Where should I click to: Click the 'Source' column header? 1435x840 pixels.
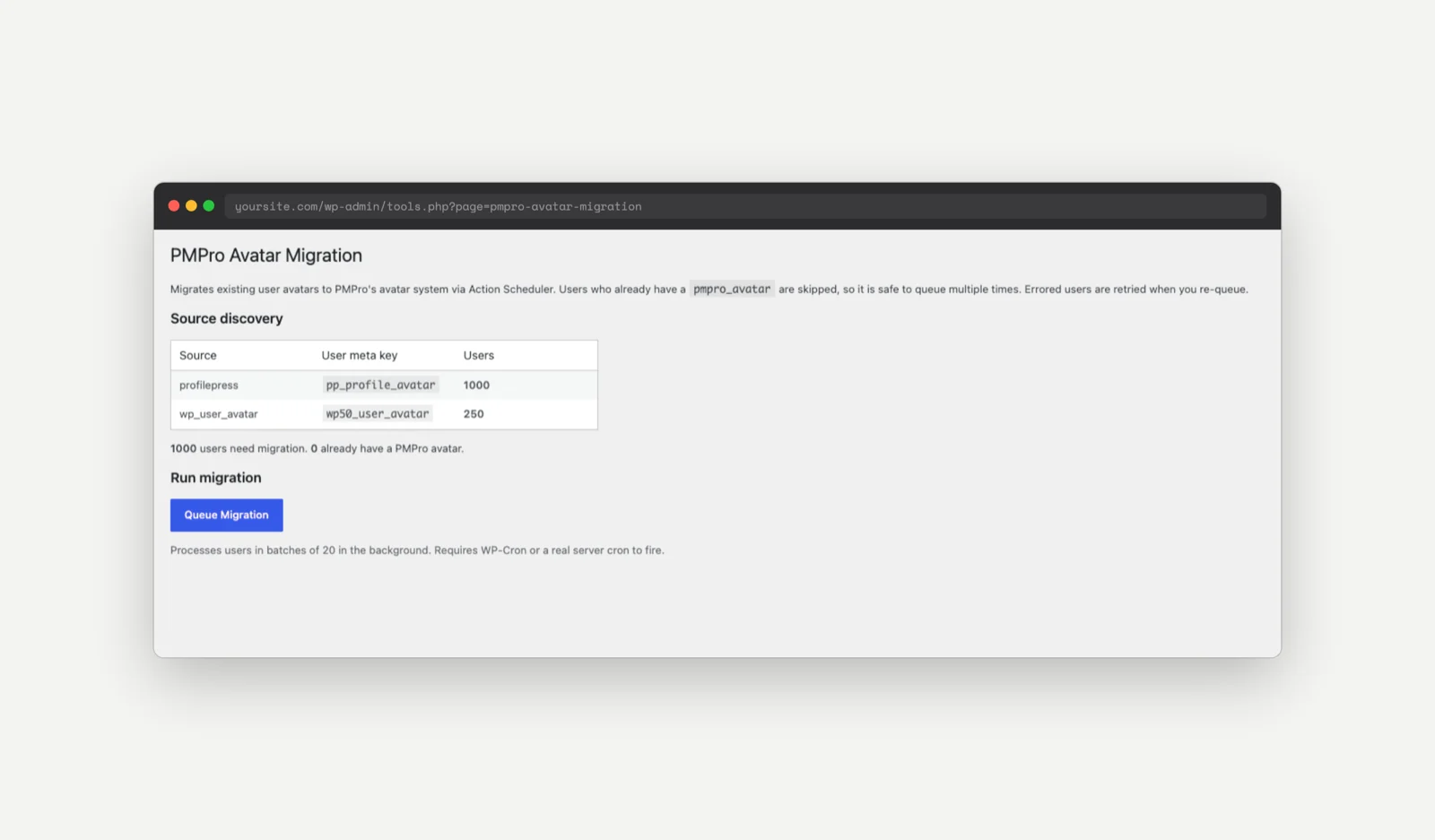pos(197,355)
